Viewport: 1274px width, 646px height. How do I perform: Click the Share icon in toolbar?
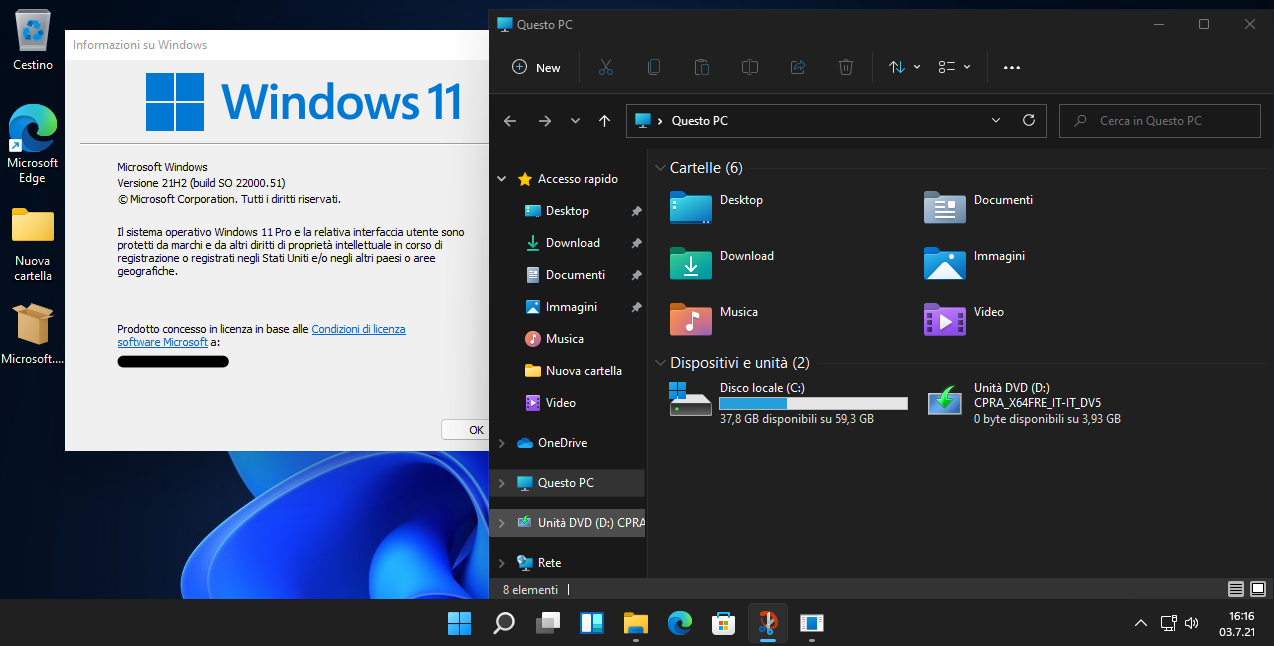[797, 67]
